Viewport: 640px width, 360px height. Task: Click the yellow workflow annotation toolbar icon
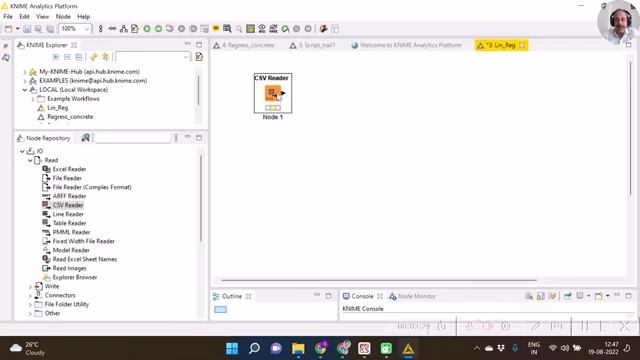tap(216, 29)
